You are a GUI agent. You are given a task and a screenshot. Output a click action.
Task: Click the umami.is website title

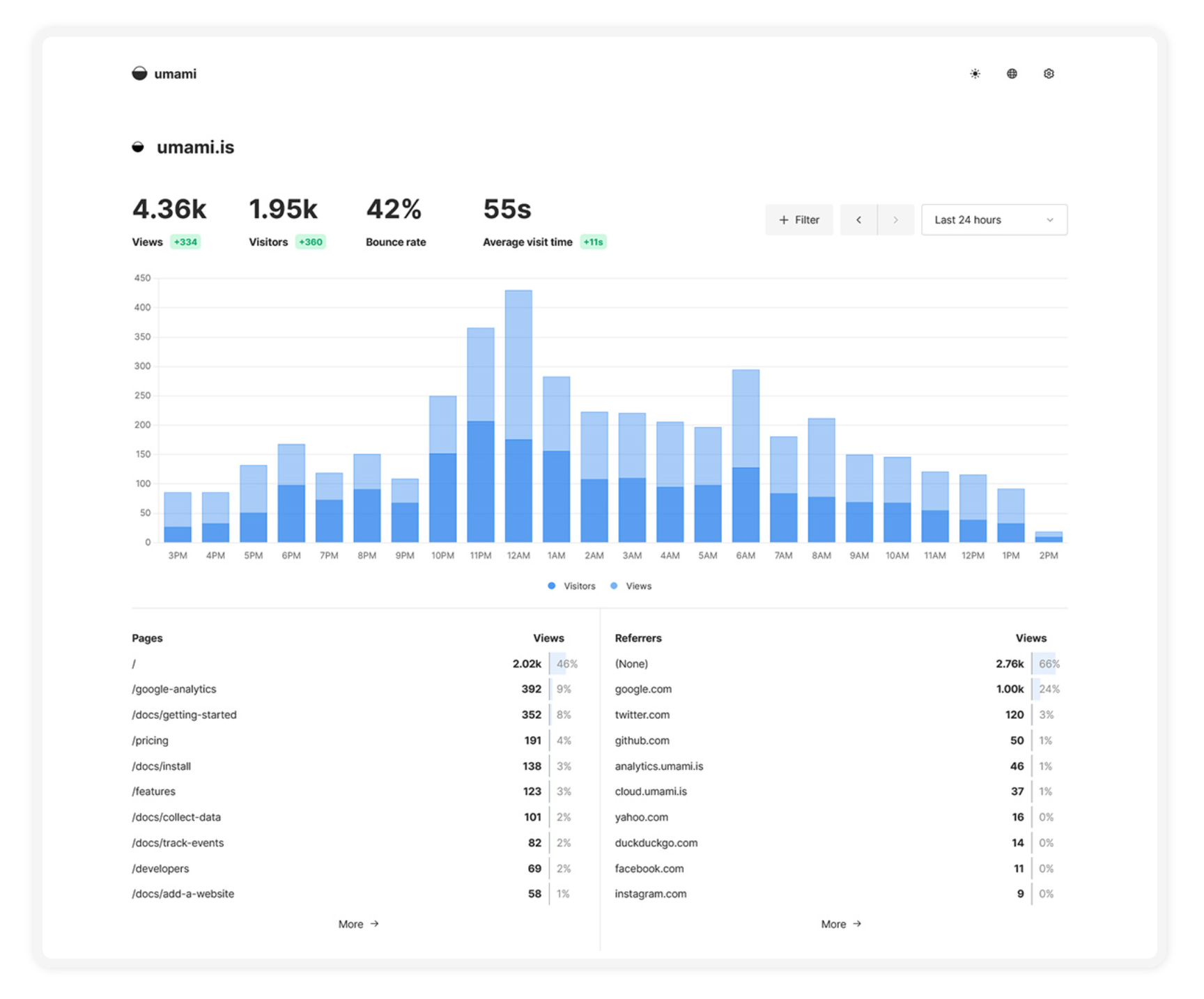coord(195,147)
